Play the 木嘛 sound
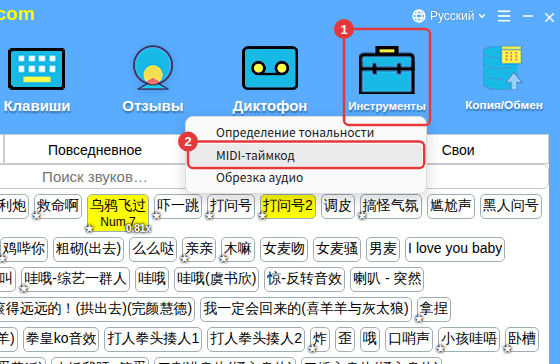This screenshot has width=560, height=364. 238,249
